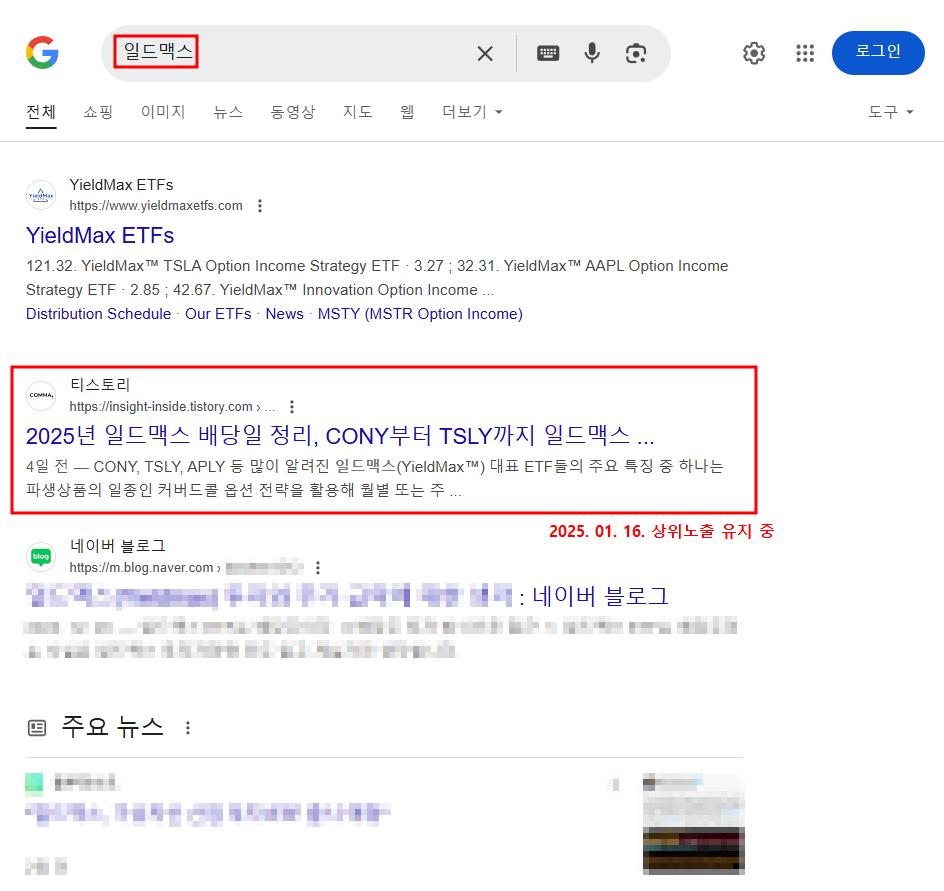Viewport: 944px width, 891px height.
Task: Open the Our ETFs sitelink
Action: (x=218, y=314)
